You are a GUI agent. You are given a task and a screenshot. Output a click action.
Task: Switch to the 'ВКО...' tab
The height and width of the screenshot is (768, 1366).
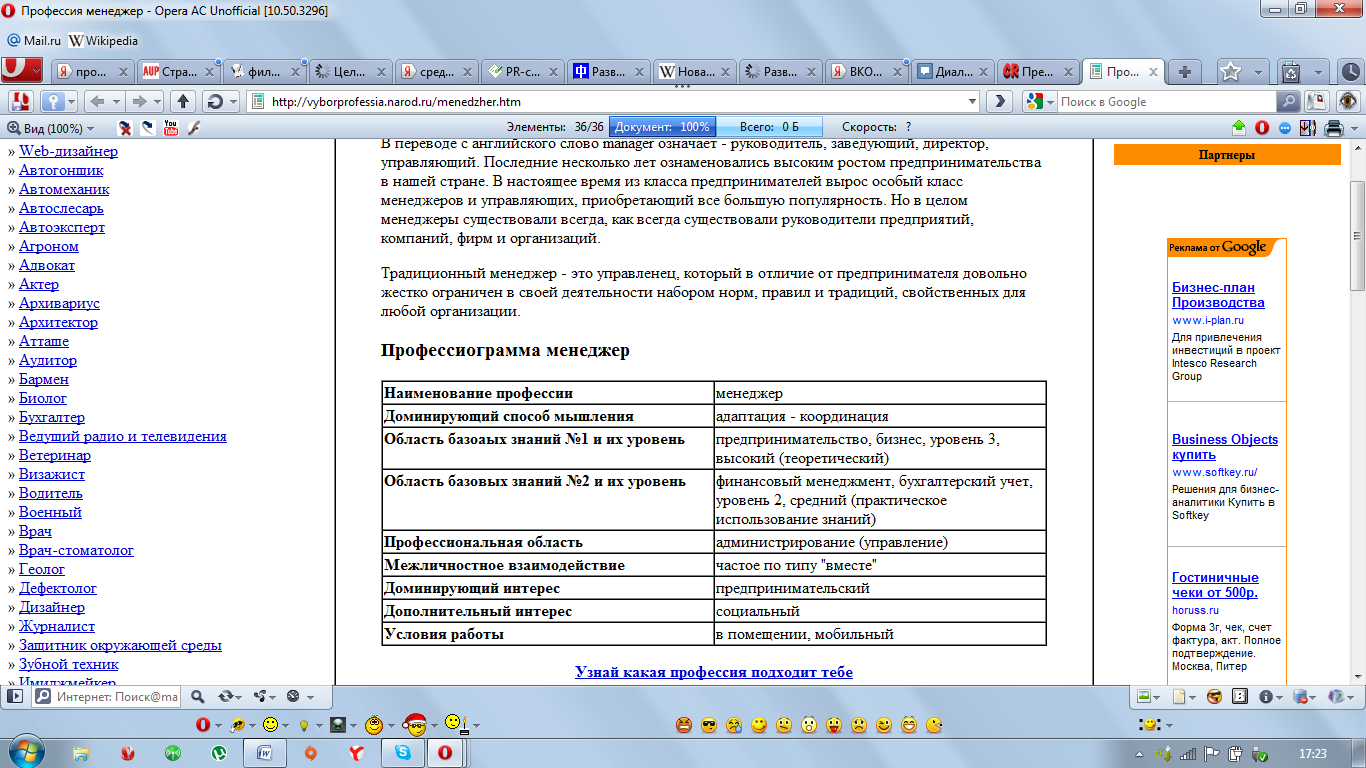tap(865, 71)
